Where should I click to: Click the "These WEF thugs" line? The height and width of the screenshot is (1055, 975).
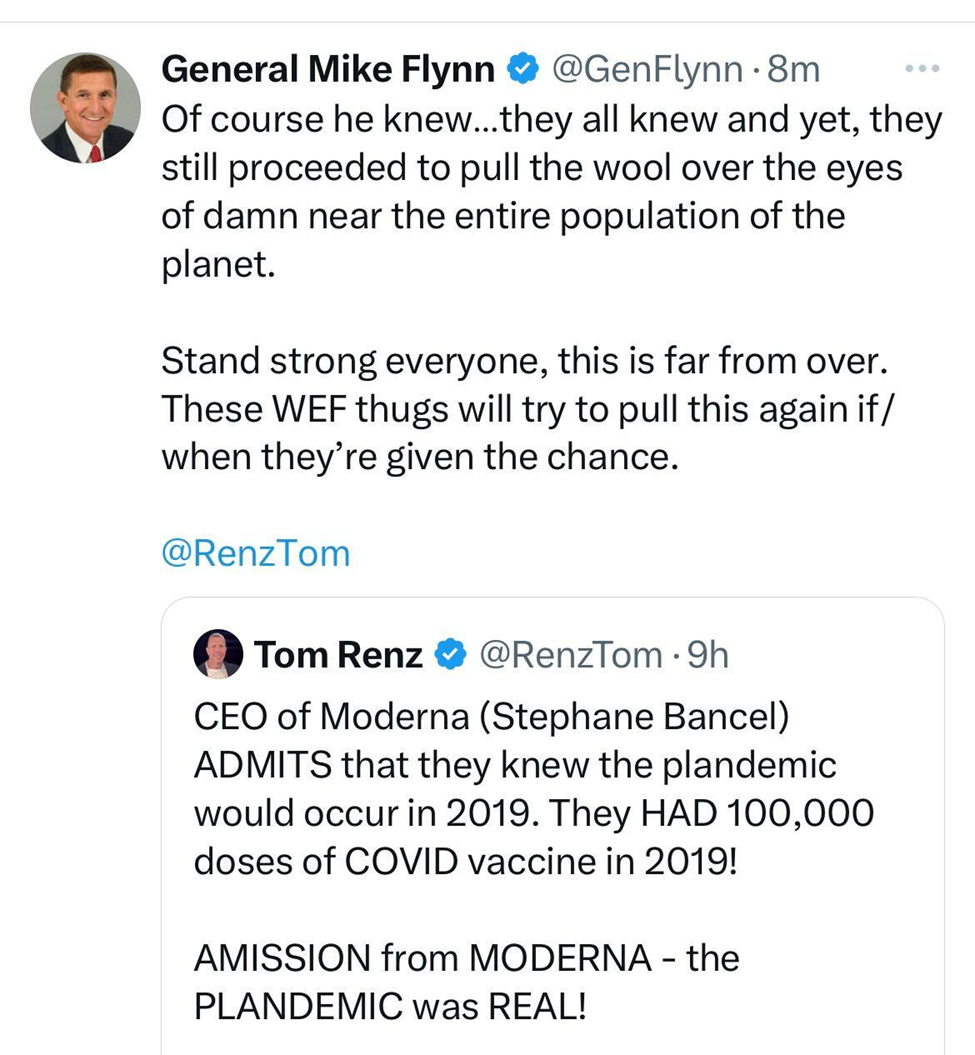[x=532, y=409]
